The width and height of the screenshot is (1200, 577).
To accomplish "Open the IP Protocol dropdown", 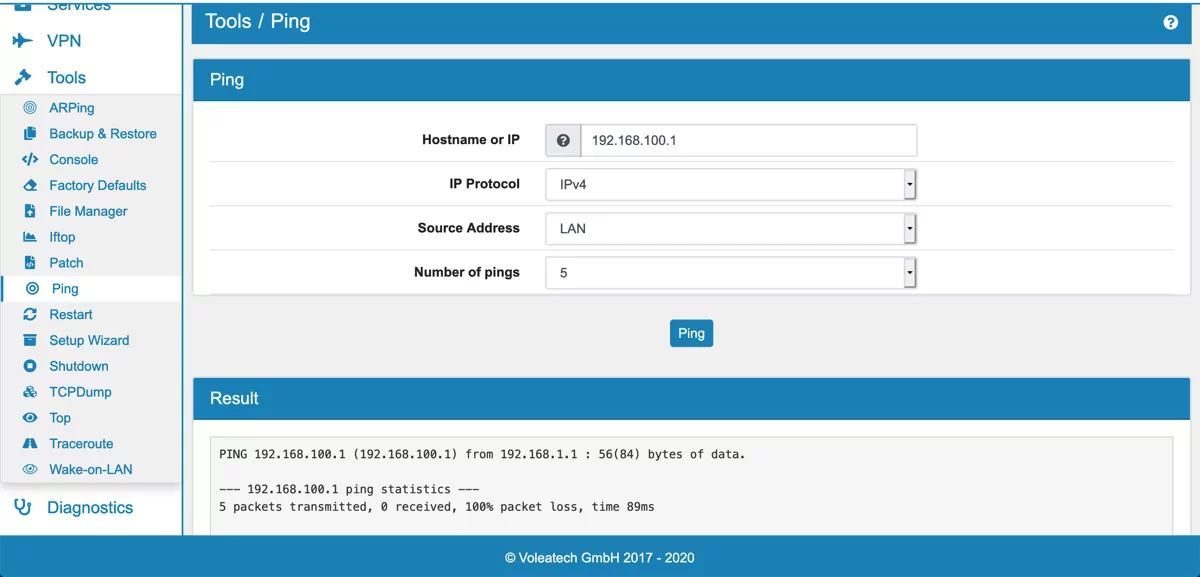I will click(x=731, y=185).
